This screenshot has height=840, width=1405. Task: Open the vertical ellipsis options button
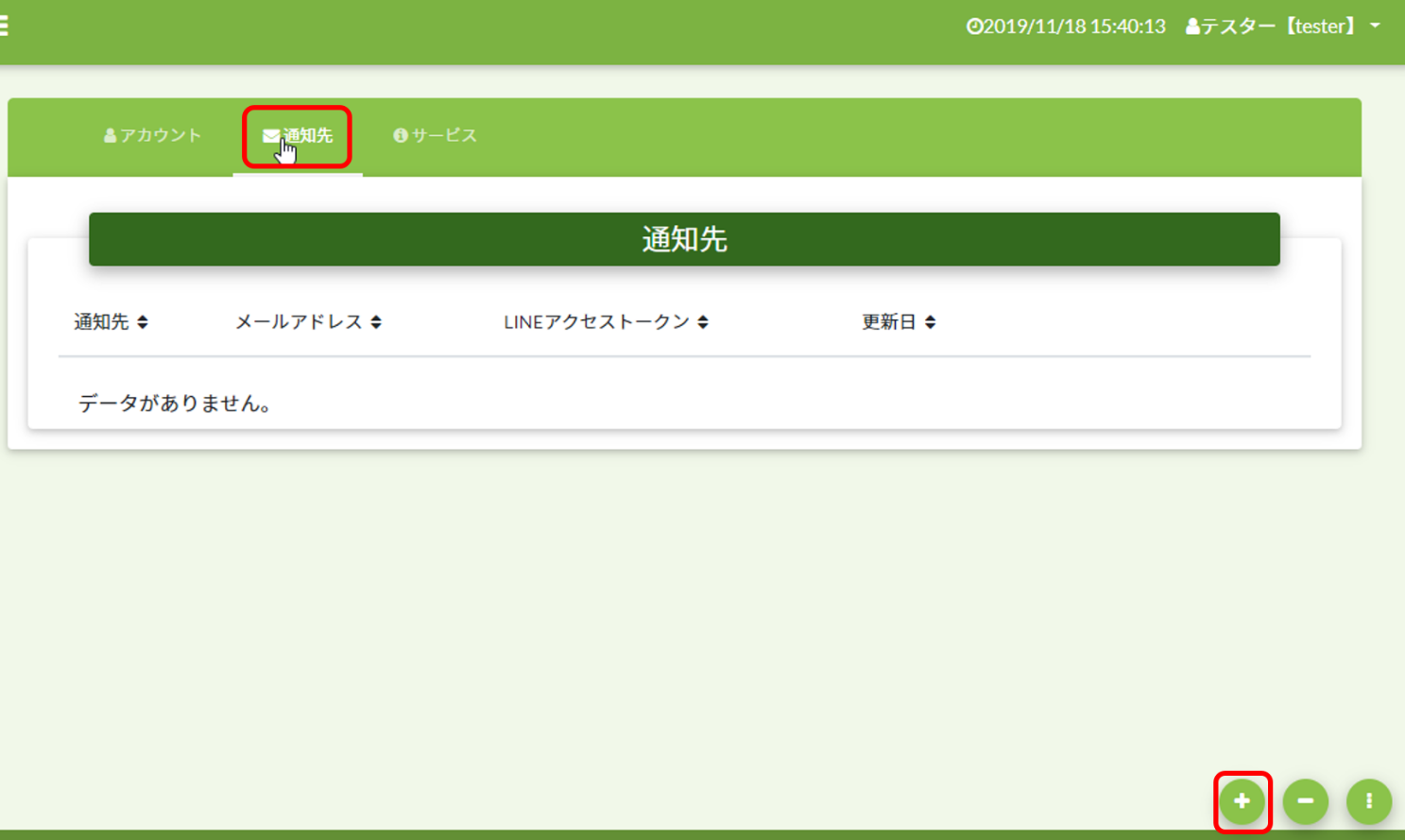(x=1368, y=801)
